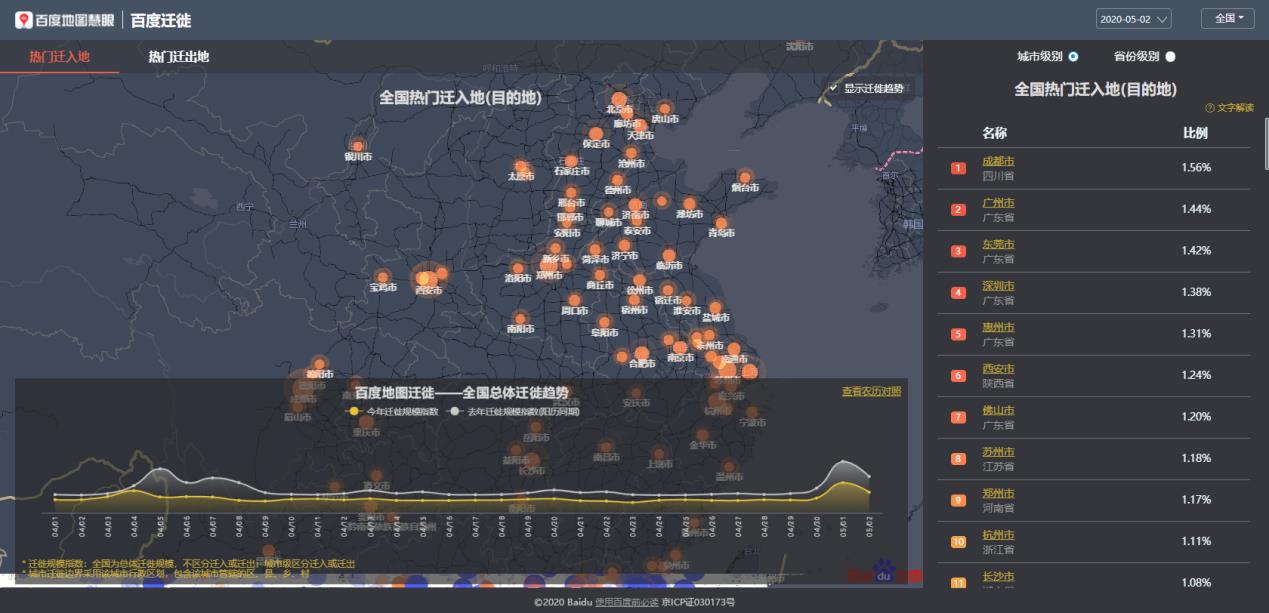This screenshot has width=1269, height=613.
Task: Open the 全国 region dropdown
Action: 1228,19
